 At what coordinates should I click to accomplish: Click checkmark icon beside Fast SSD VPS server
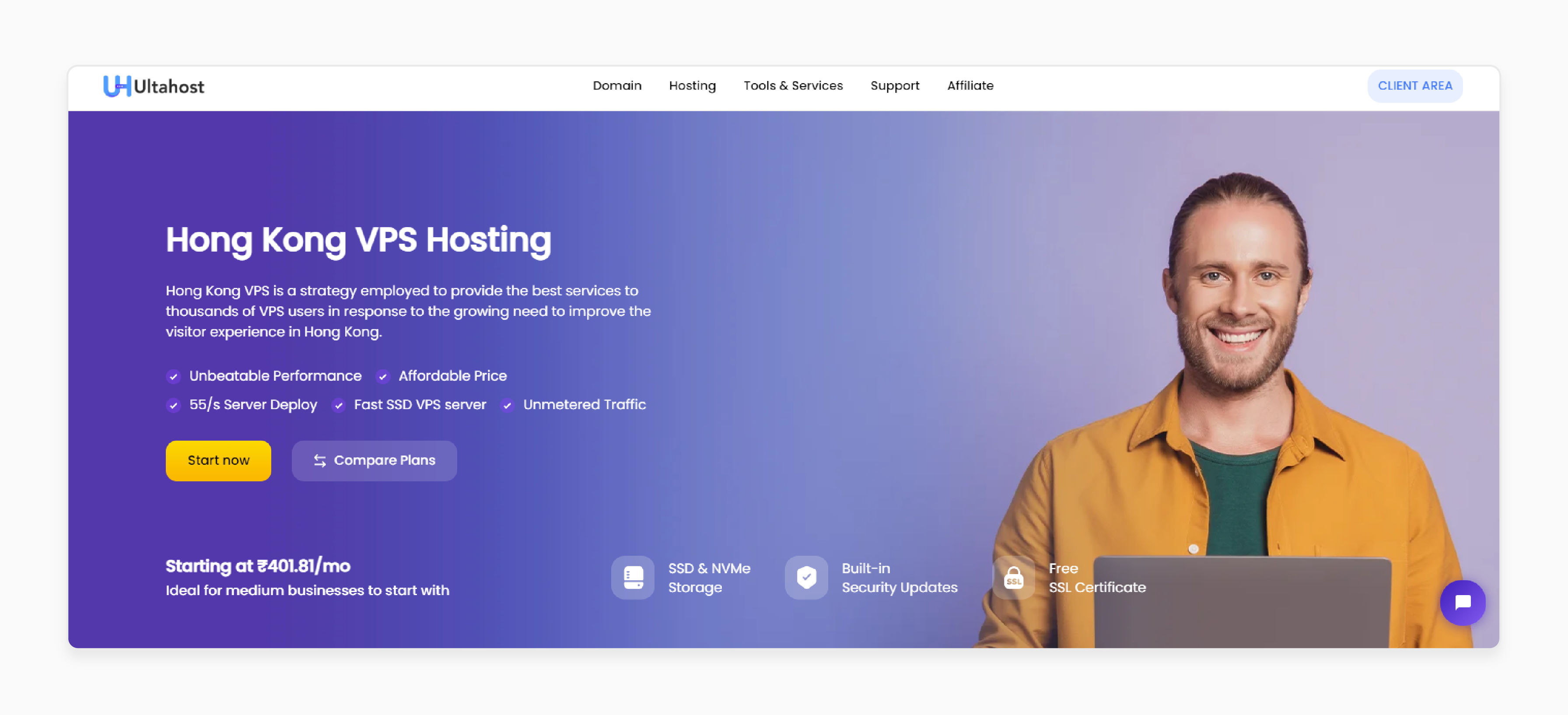pos(339,405)
